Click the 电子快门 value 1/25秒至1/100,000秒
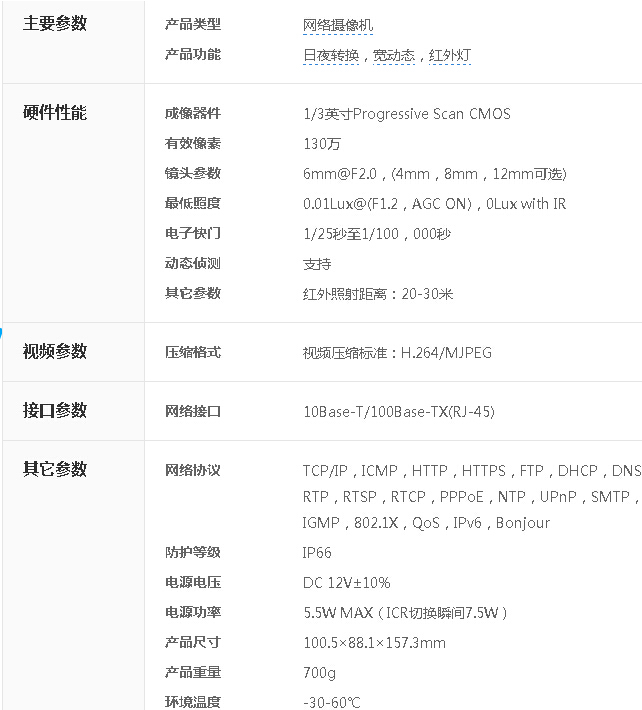 377,234
